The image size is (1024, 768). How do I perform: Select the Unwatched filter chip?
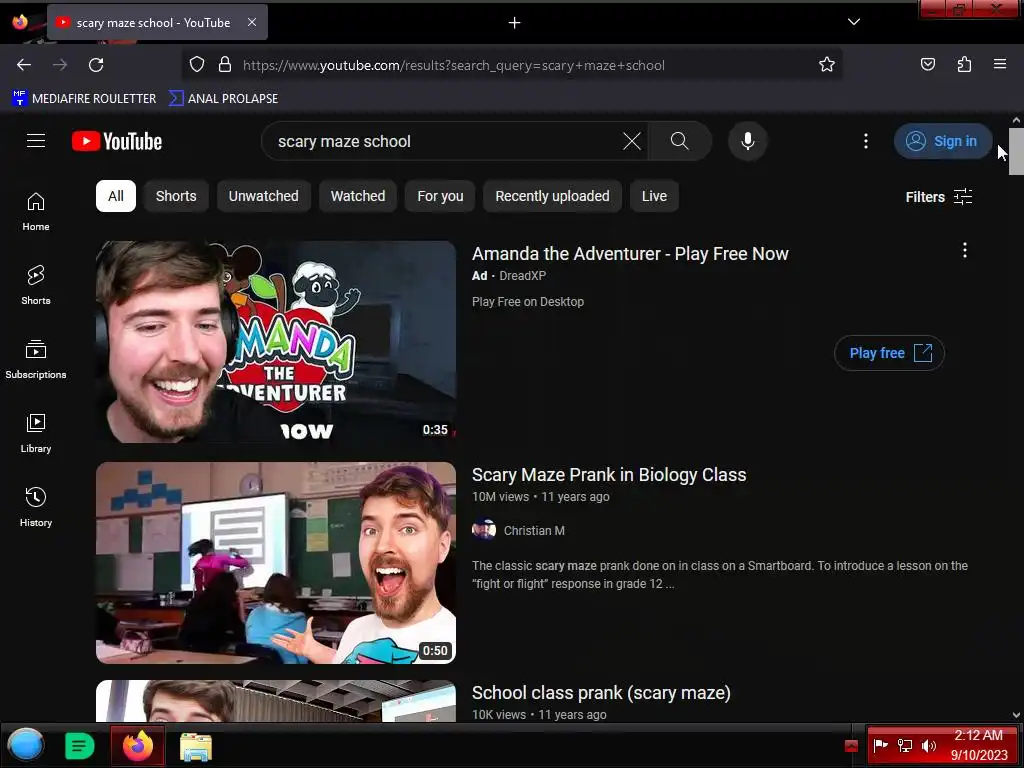click(263, 196)
